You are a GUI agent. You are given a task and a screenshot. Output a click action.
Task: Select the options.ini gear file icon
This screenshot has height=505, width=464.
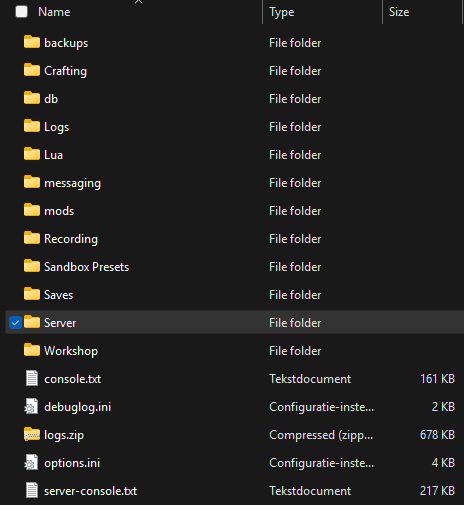coord(31,463)
